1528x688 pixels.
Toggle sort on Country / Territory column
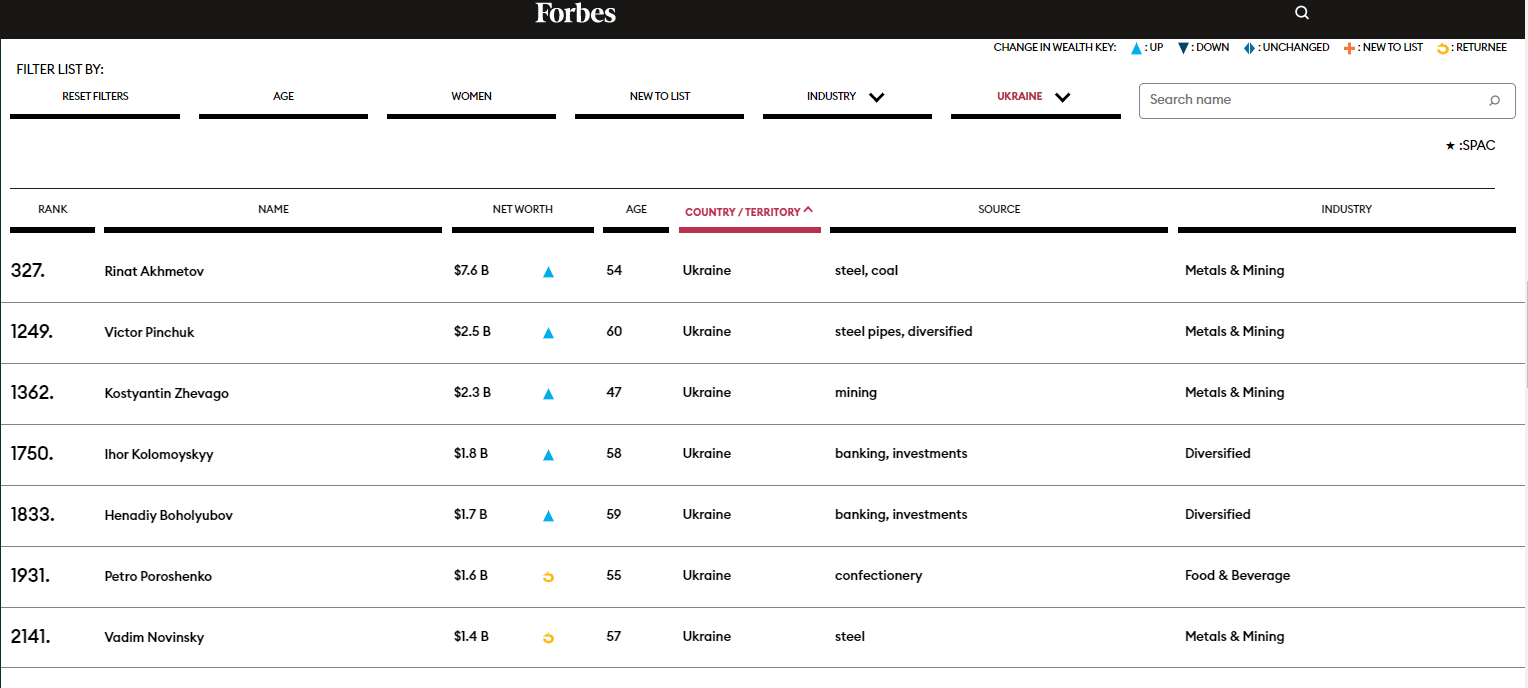749,212
